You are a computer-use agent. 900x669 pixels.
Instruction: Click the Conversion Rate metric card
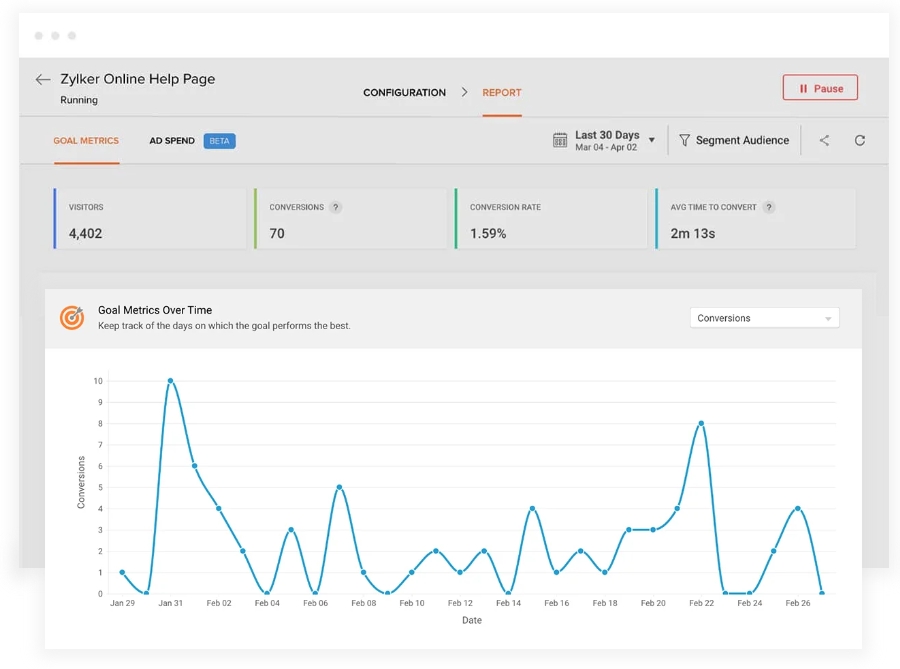[x=550, y=219]
